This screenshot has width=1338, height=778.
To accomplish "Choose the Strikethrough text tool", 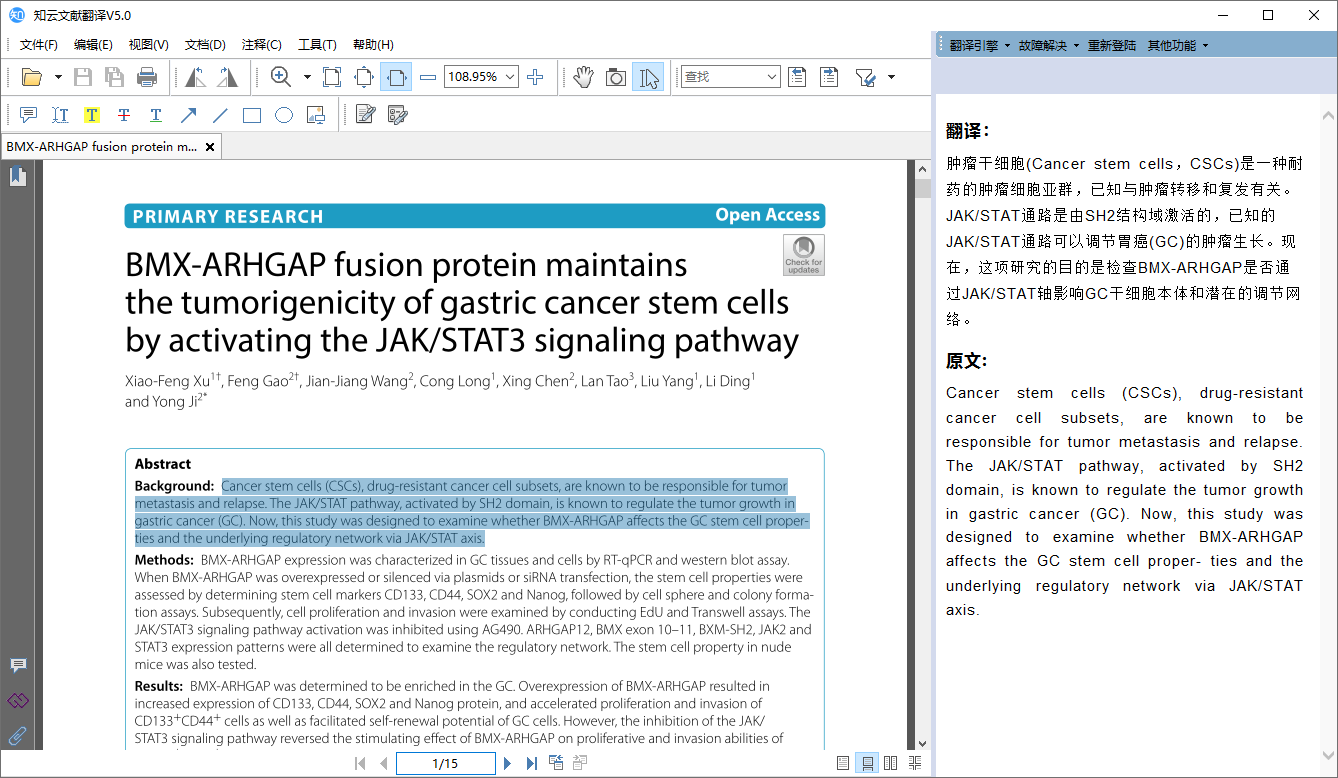I will click(x=124, y=115).
